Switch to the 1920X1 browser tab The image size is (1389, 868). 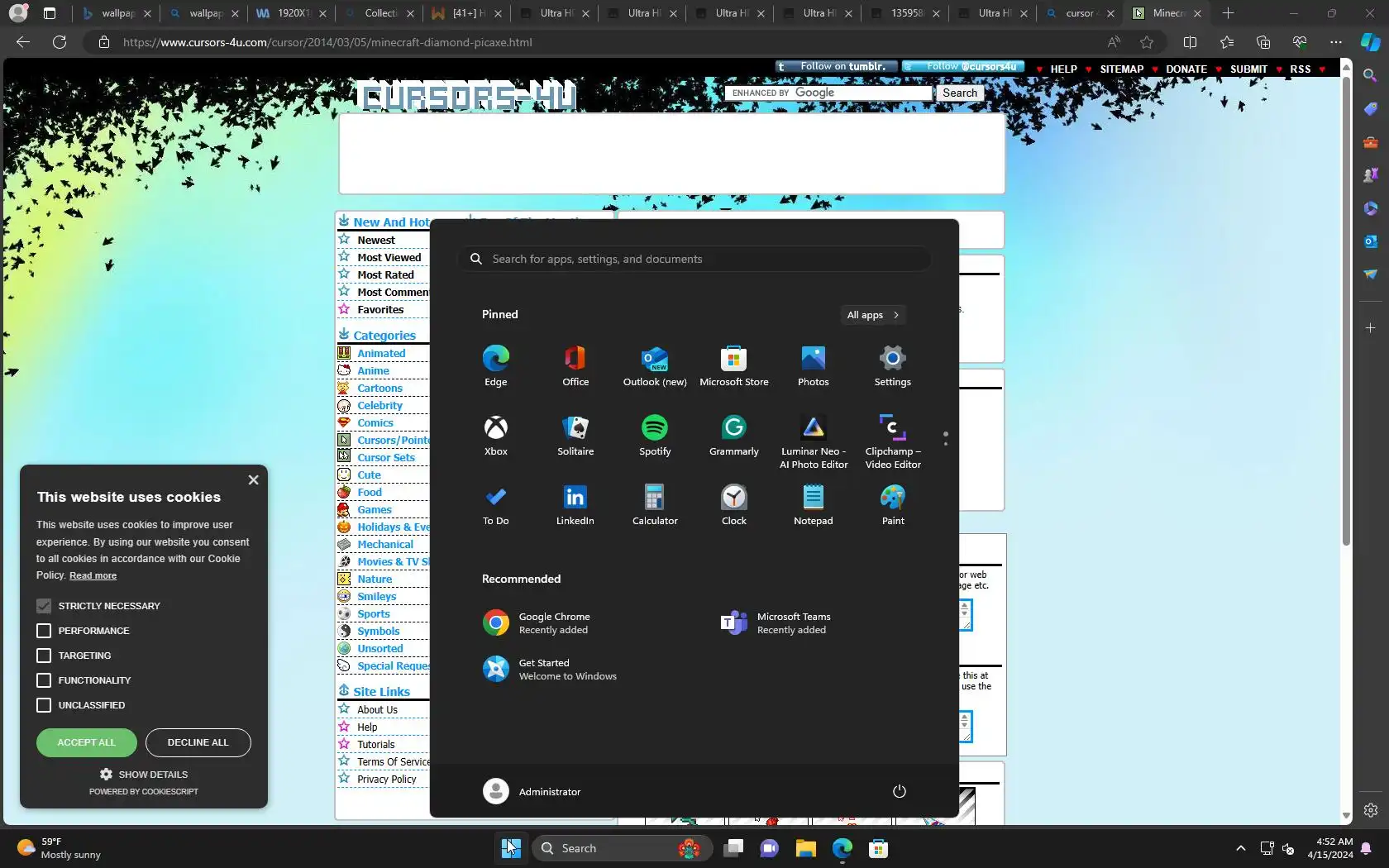(x=292, y=13)
